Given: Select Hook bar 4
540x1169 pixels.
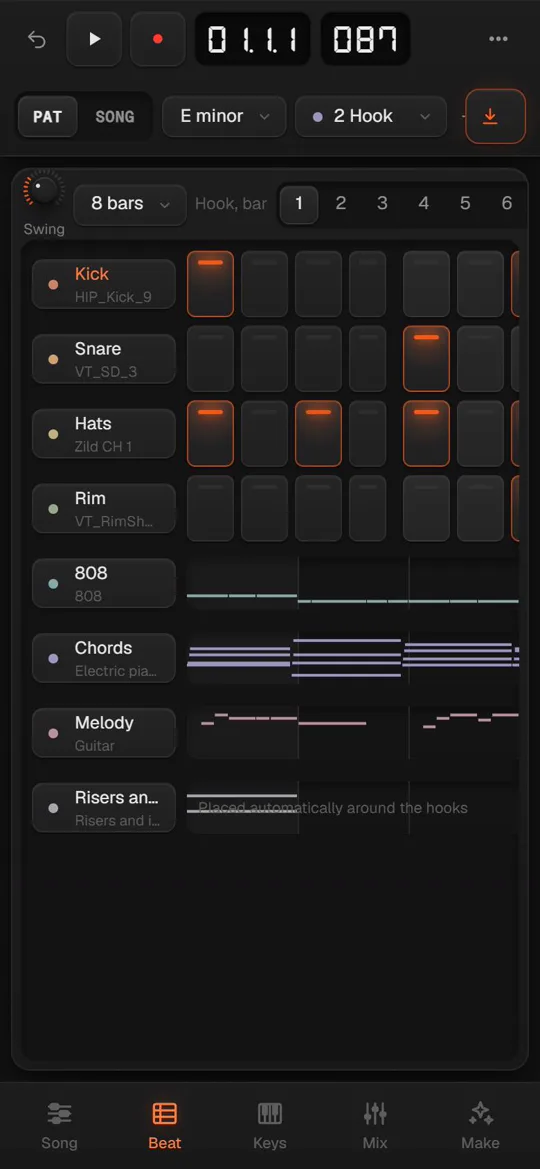Looking at the screenshot, I should (424, 204).
